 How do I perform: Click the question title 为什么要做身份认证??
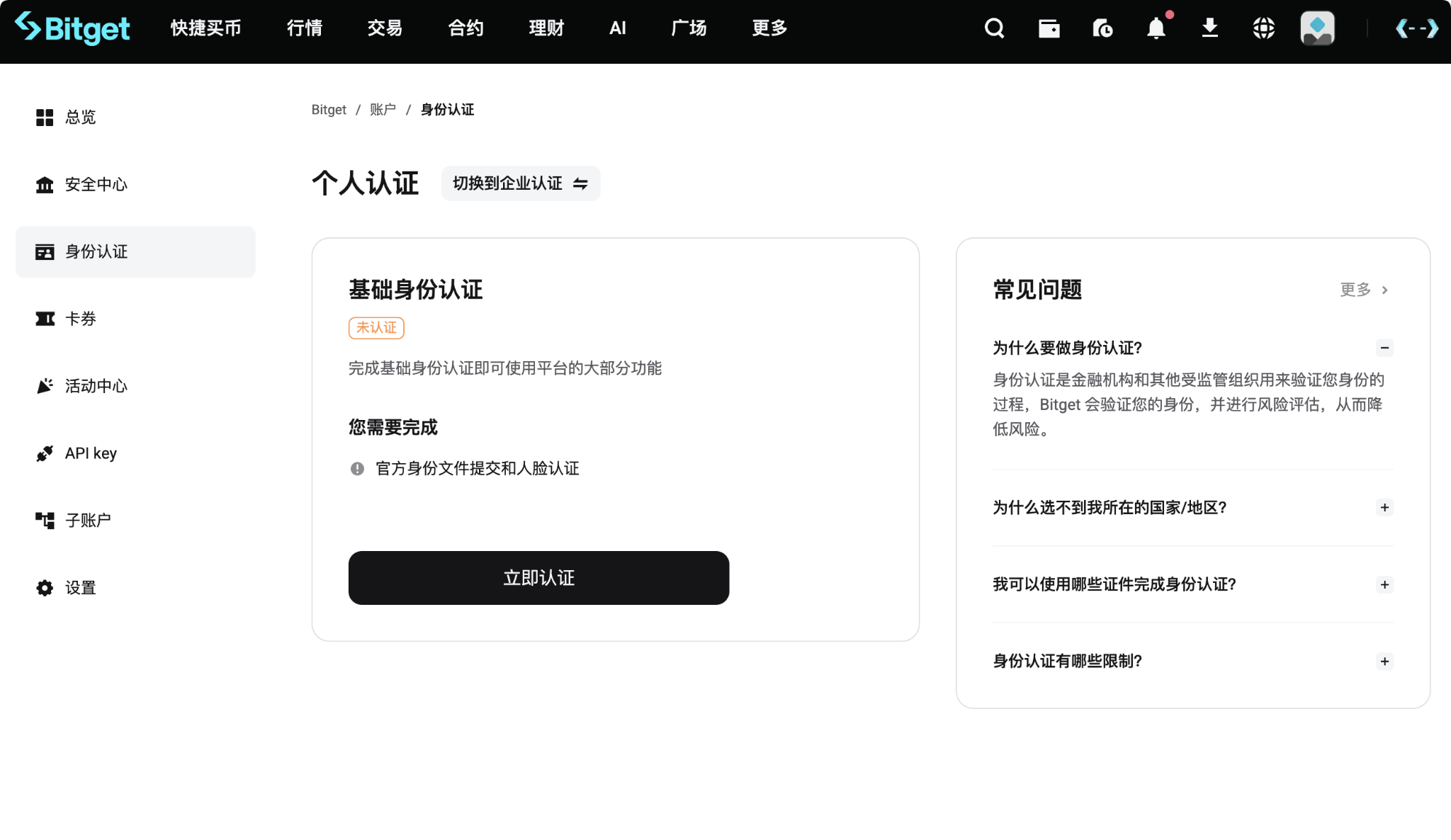tap(1067, 348)
